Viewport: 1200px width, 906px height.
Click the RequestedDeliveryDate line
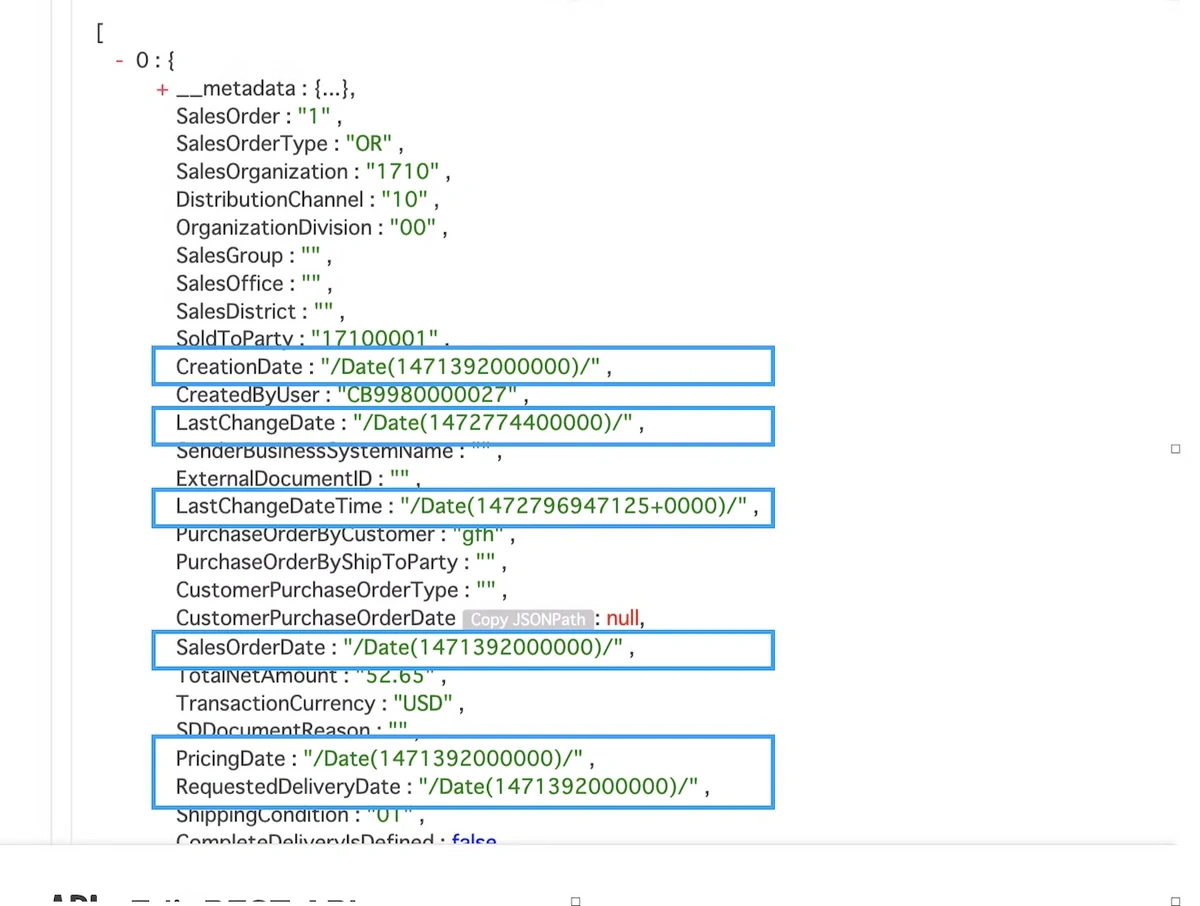443,787
